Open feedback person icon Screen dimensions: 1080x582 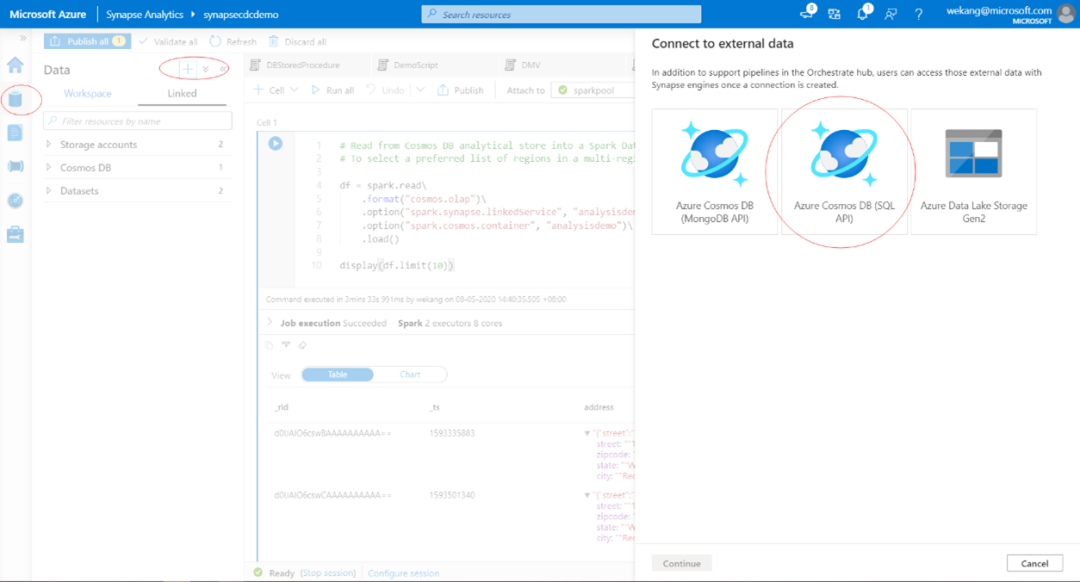coord(891,14)
